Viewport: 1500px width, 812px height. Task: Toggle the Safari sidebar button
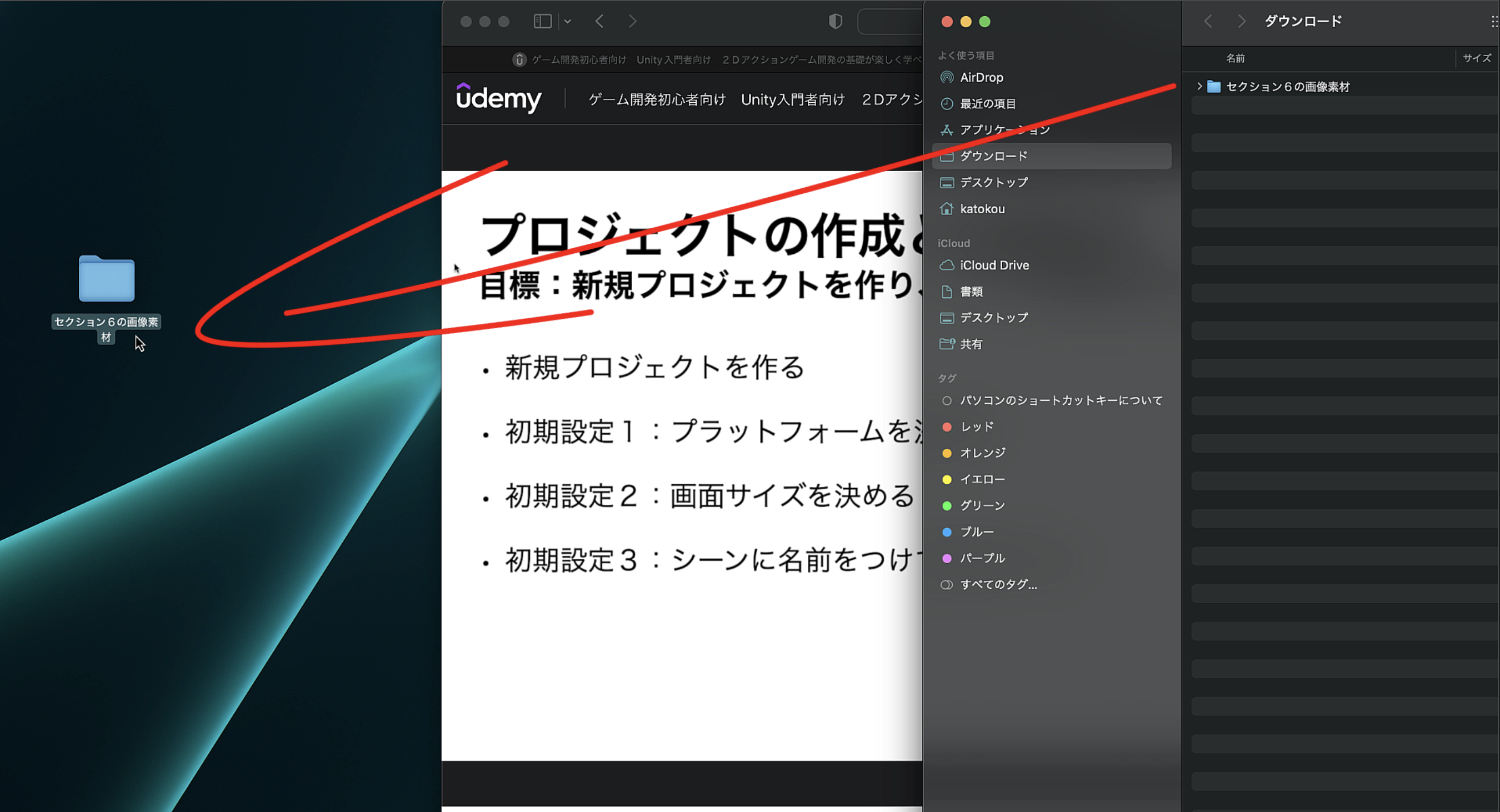click(x=543, y=21)
